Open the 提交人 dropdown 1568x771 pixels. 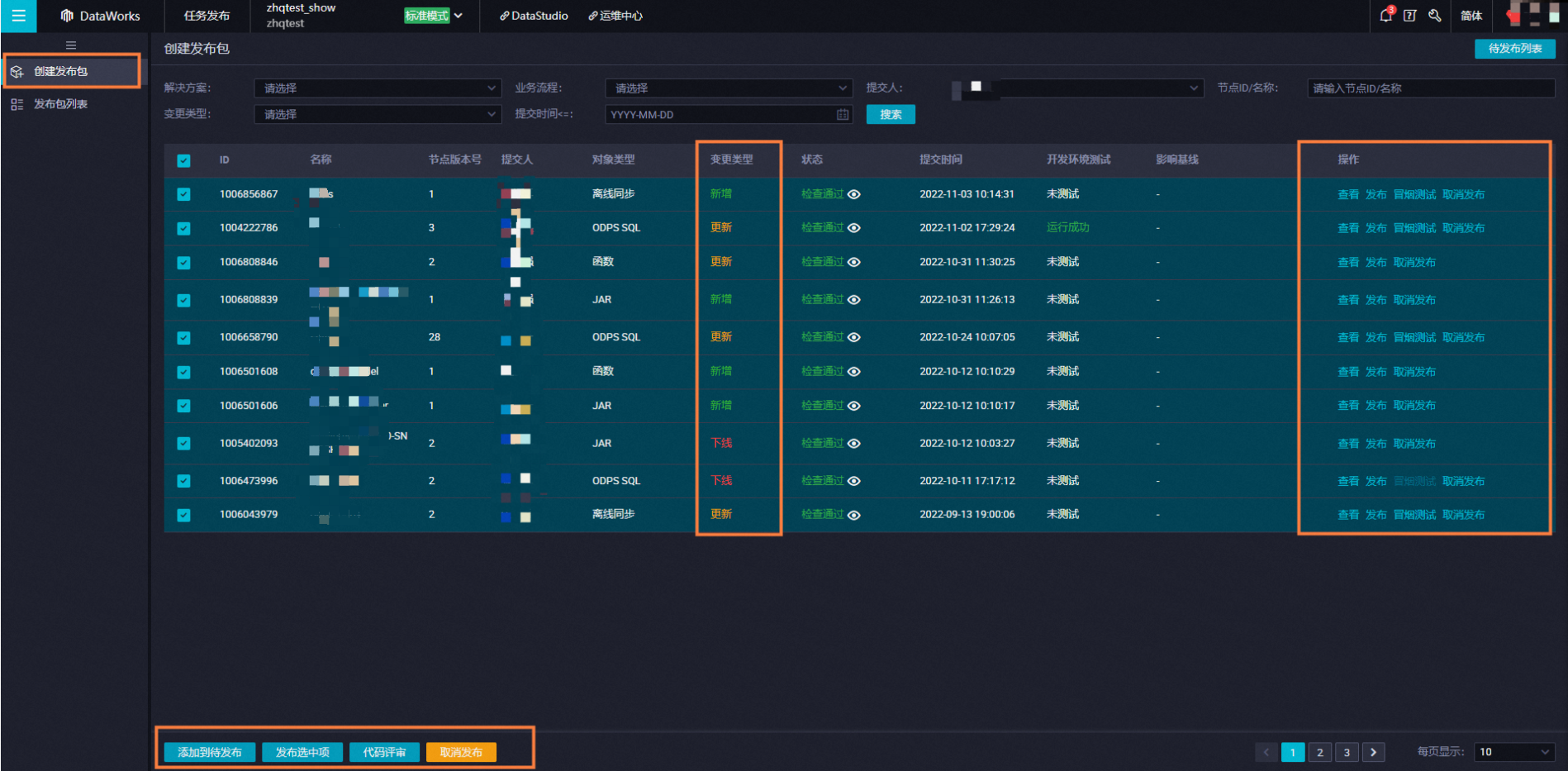[x=1077, y=88]
